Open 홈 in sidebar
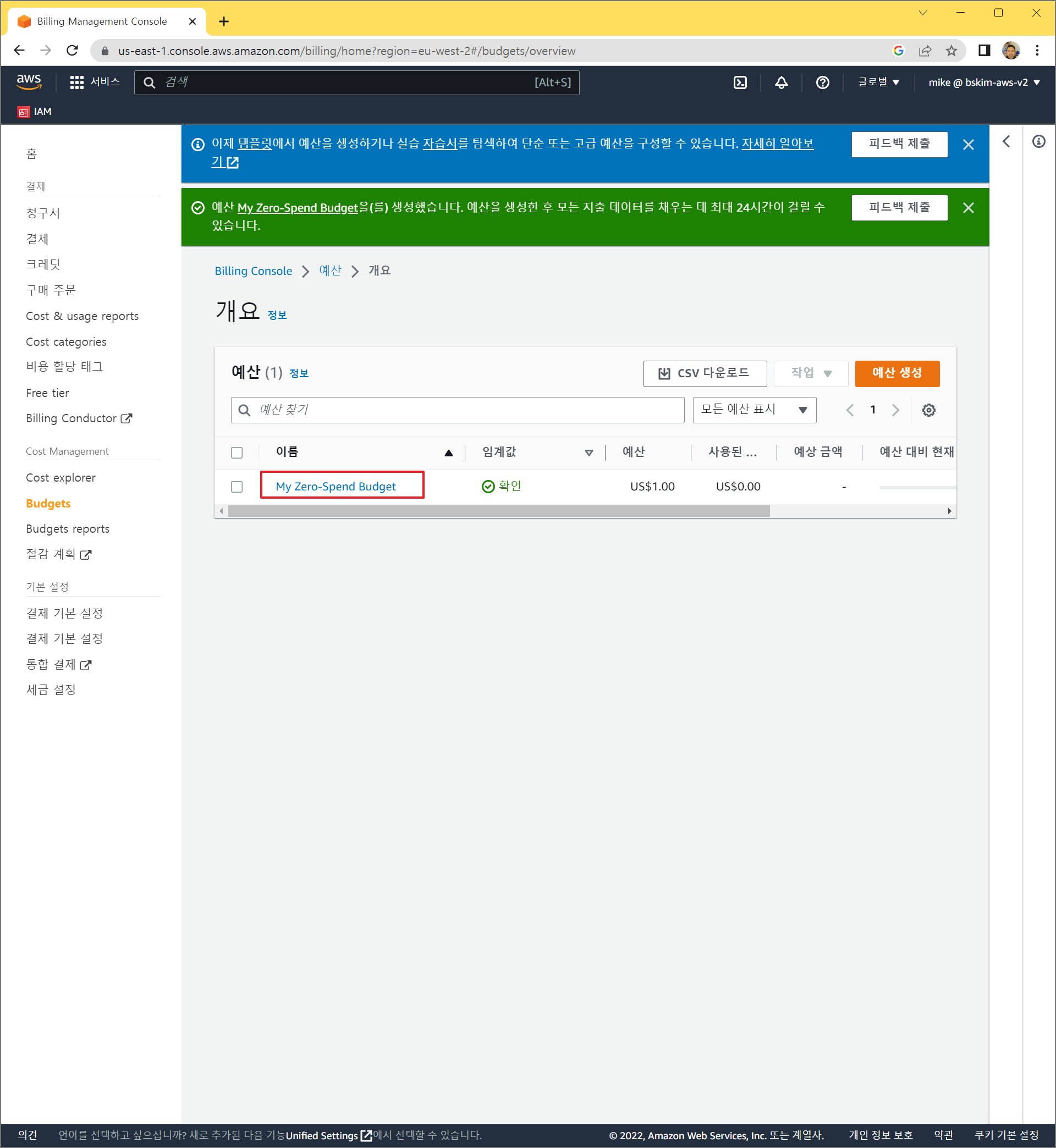1056x1148 pixels. (31, 153)
